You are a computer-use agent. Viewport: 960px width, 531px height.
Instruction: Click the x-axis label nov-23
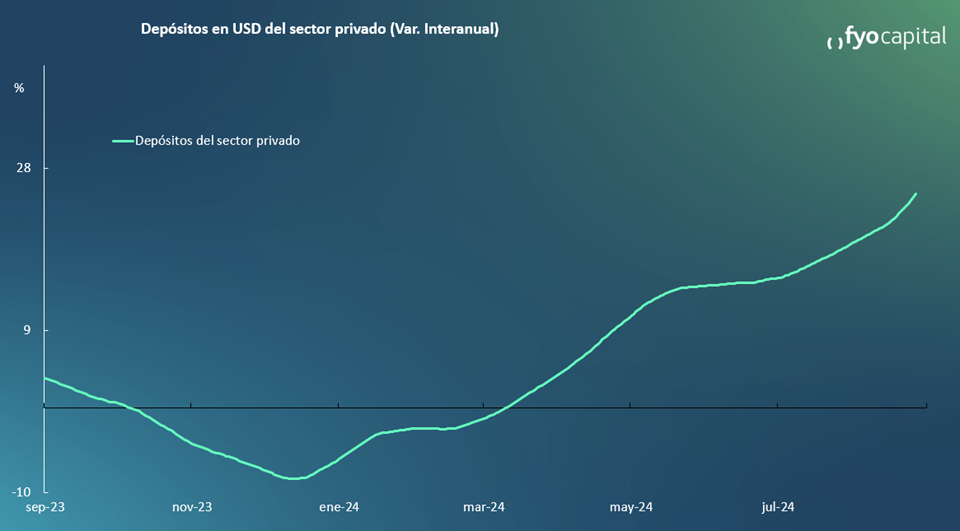192,507
